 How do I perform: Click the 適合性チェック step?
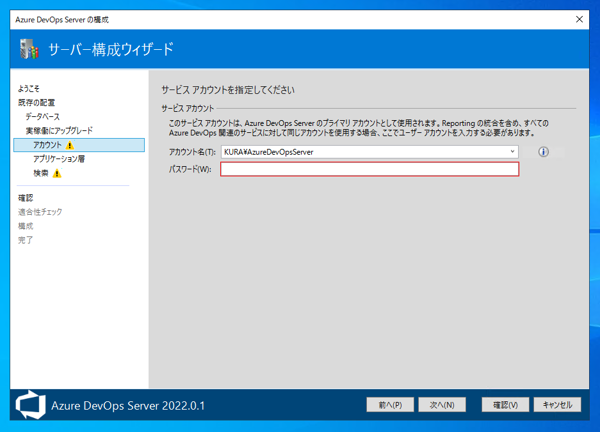pos(40,212)
